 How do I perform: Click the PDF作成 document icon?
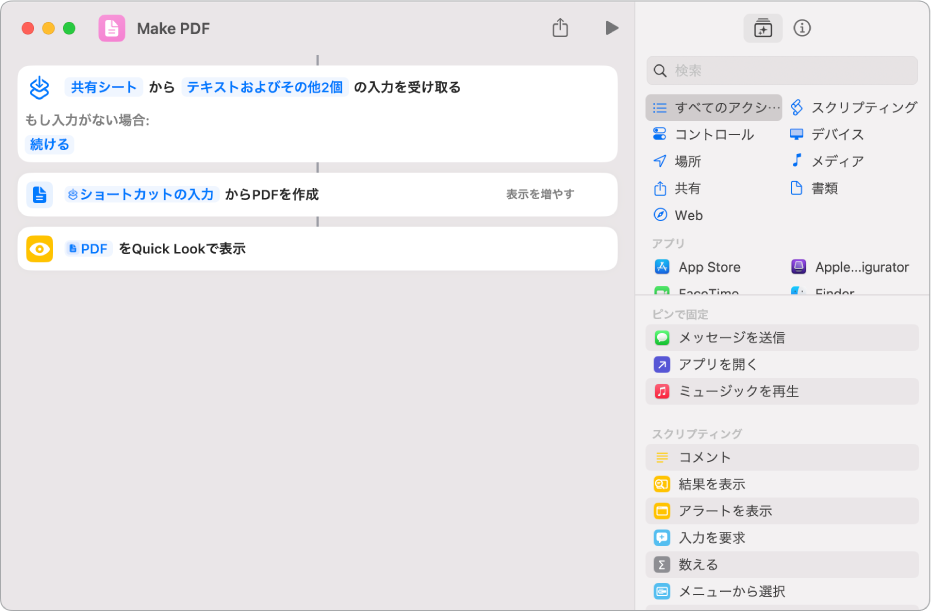[40, 195]
